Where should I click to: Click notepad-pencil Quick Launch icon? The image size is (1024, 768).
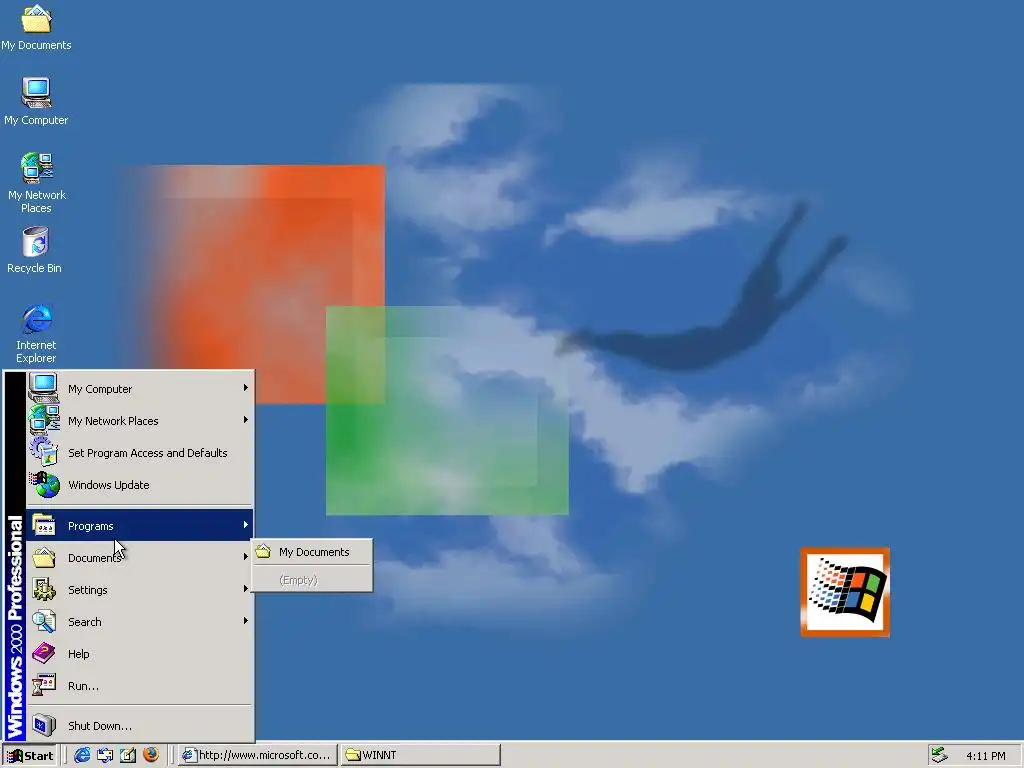tap(128, 755)
